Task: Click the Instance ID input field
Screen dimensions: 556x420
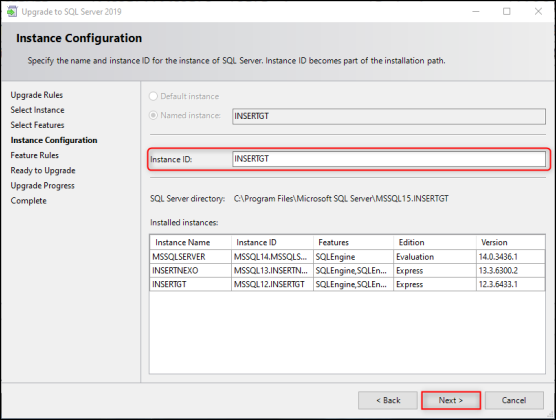Action: [389, 159]
